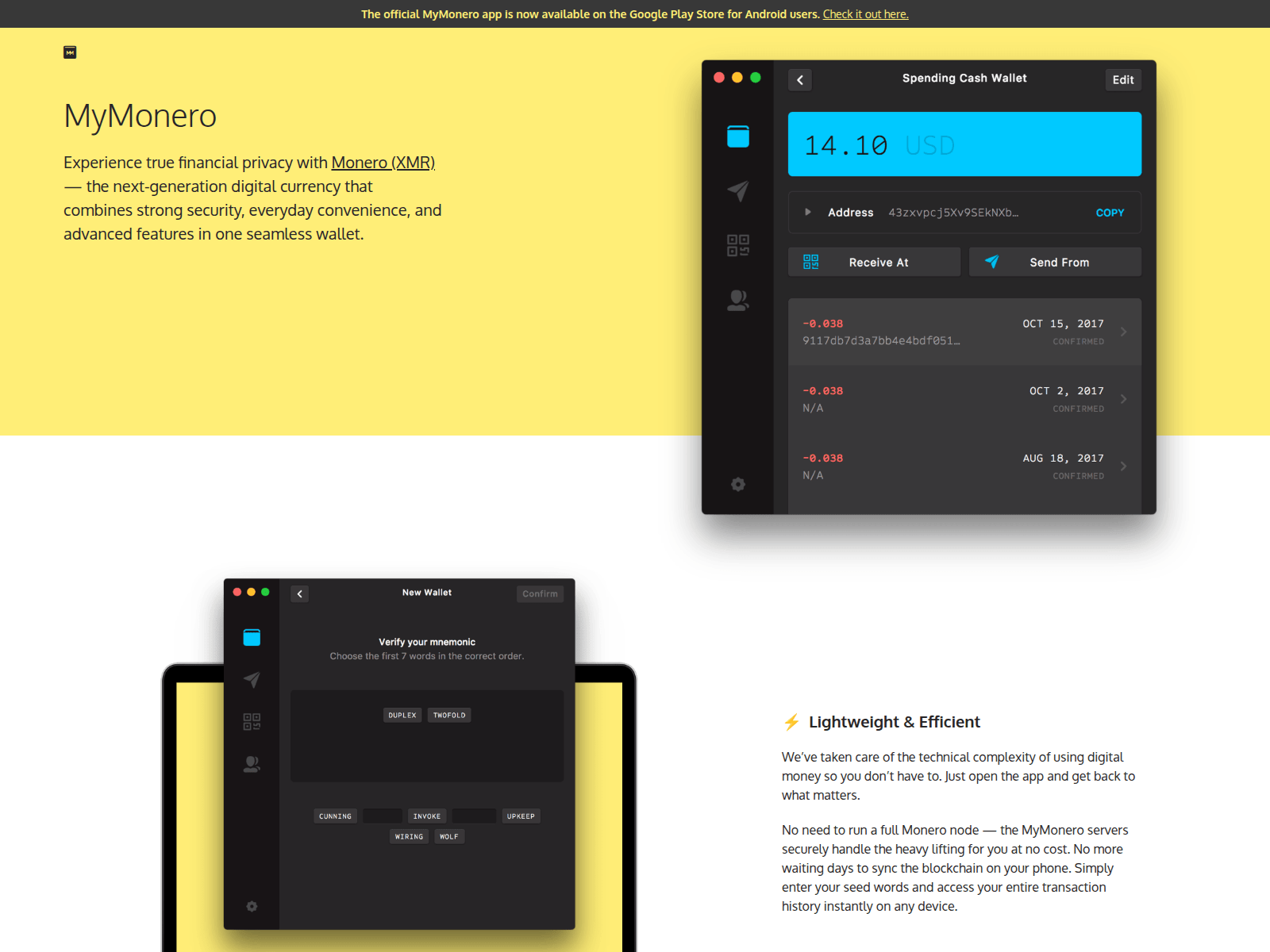The width and height of the screenshot is (1270, 952).
Task: Choose the WIRING mnemonic word
Action: (x=409, y=837)
